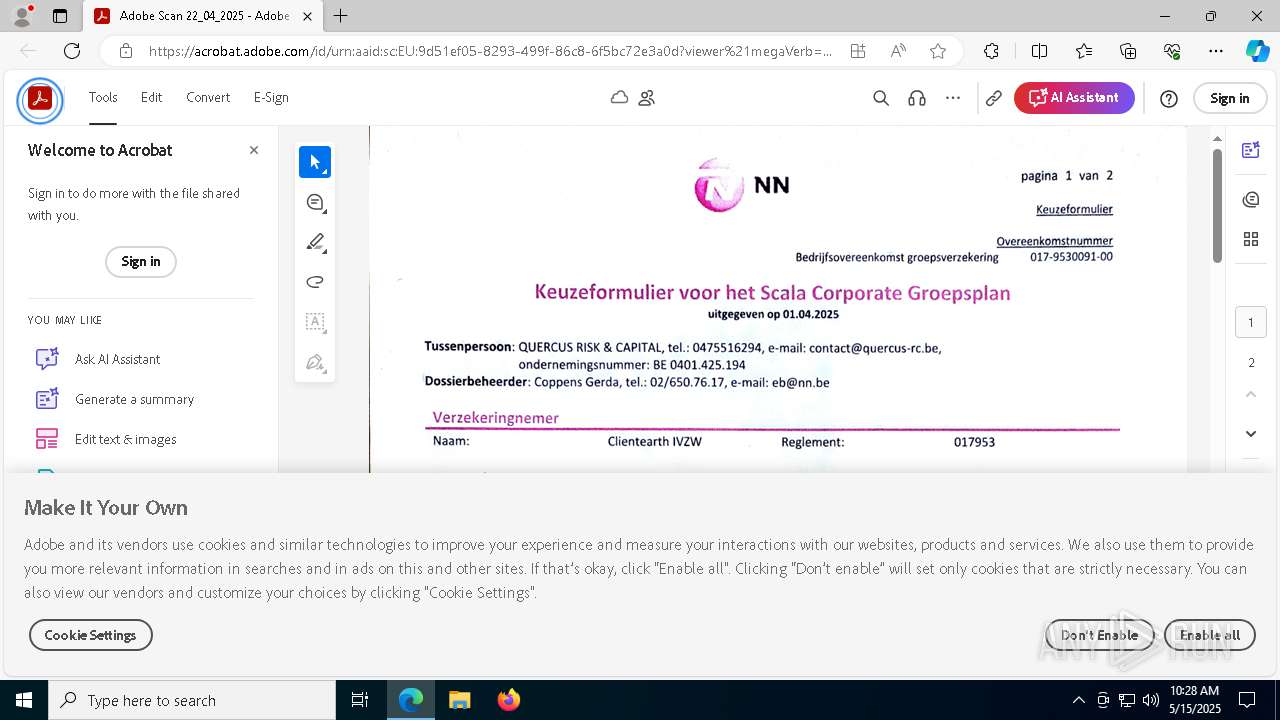Click the browser address bar
This screenshot has height=720, width=1280.
490,51
